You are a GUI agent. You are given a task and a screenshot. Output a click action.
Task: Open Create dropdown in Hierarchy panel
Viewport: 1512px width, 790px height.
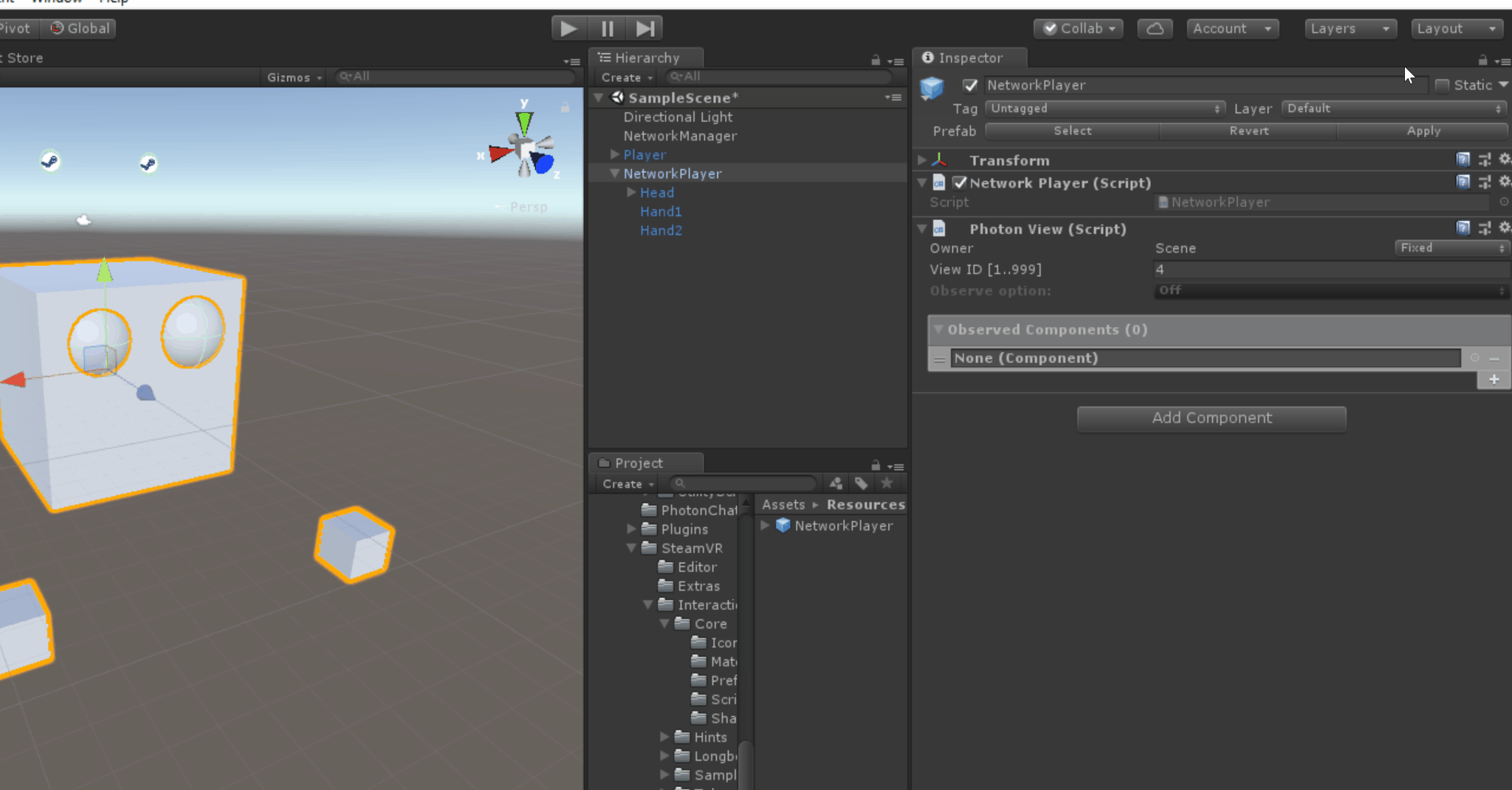pyautogui.click(x=627, y=78)
